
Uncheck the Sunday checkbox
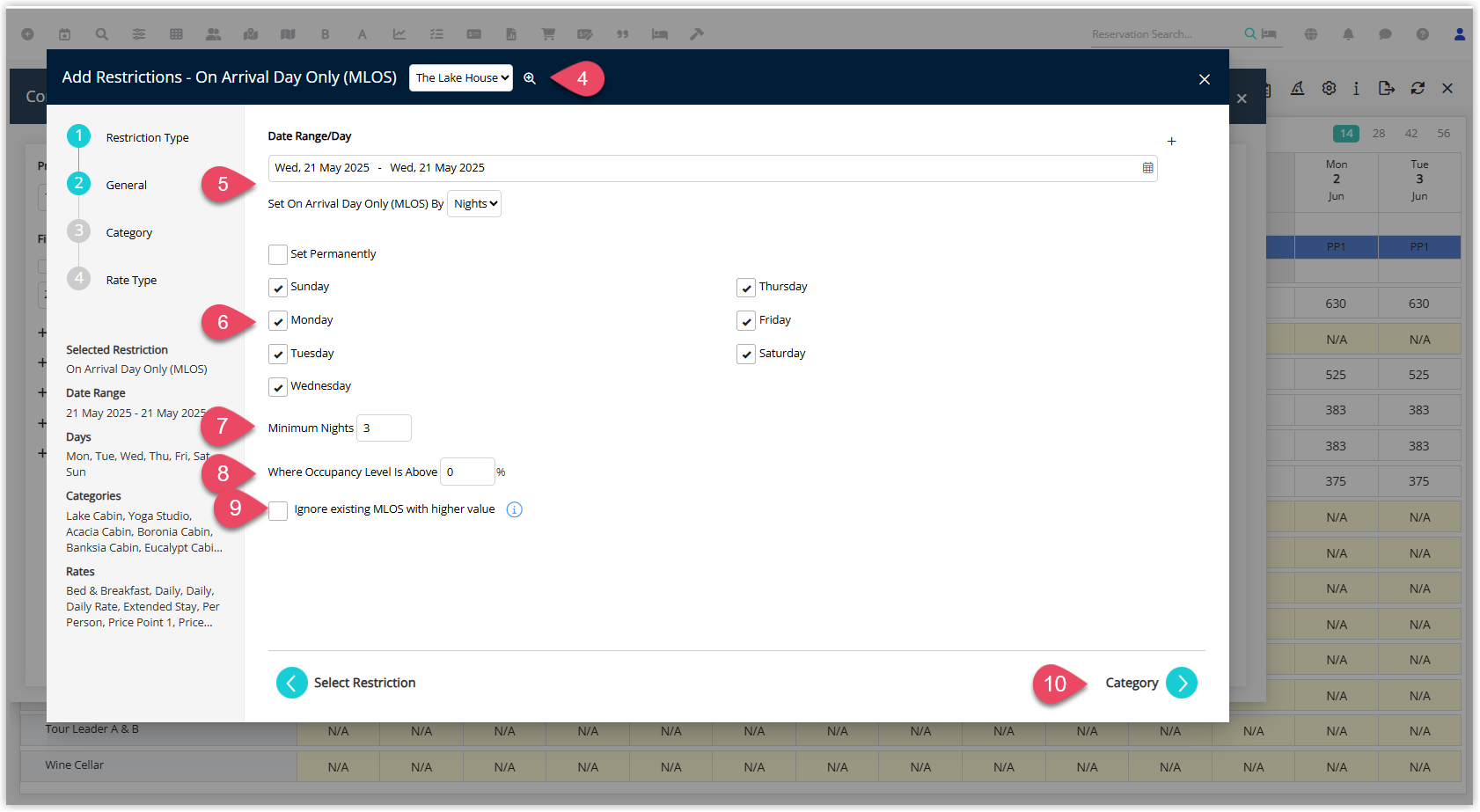pos(278,288)
